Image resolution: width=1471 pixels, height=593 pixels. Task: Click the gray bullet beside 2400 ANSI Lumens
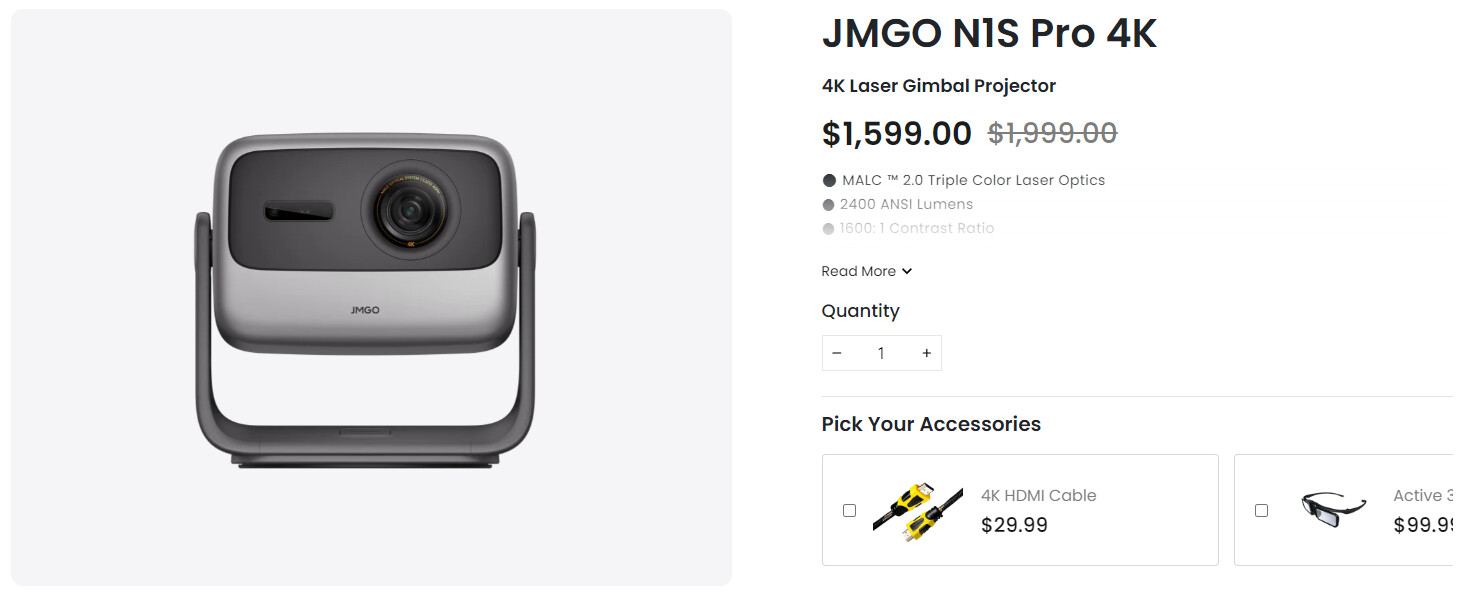coord(828,205)
